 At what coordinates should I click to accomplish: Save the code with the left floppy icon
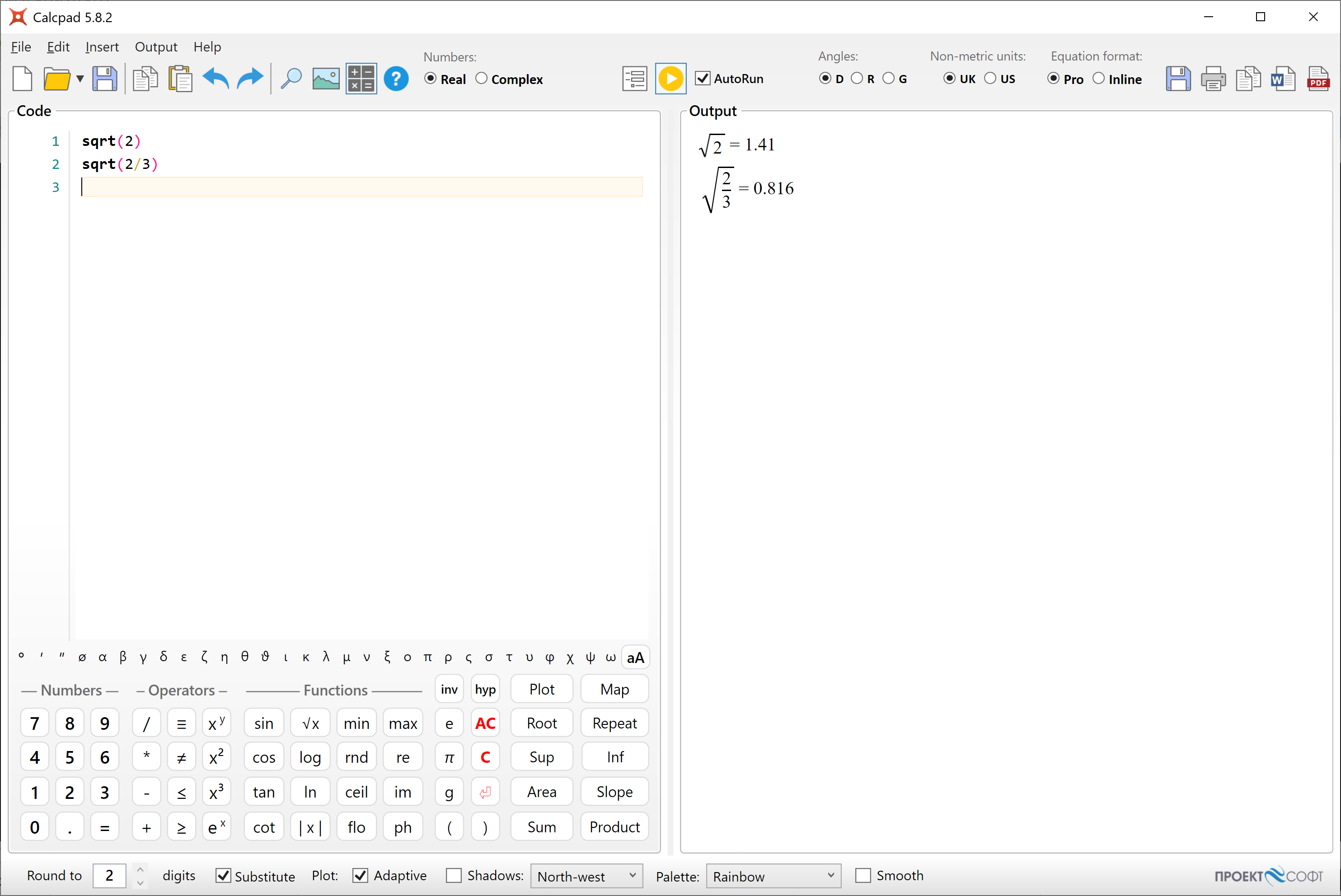tap(105, 79)
